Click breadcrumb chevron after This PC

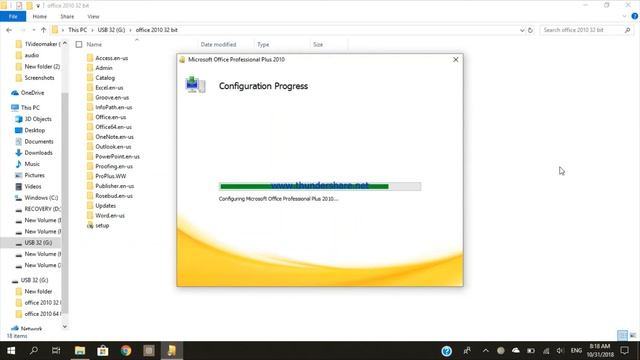pyautogui.click(x=92, y=30)
